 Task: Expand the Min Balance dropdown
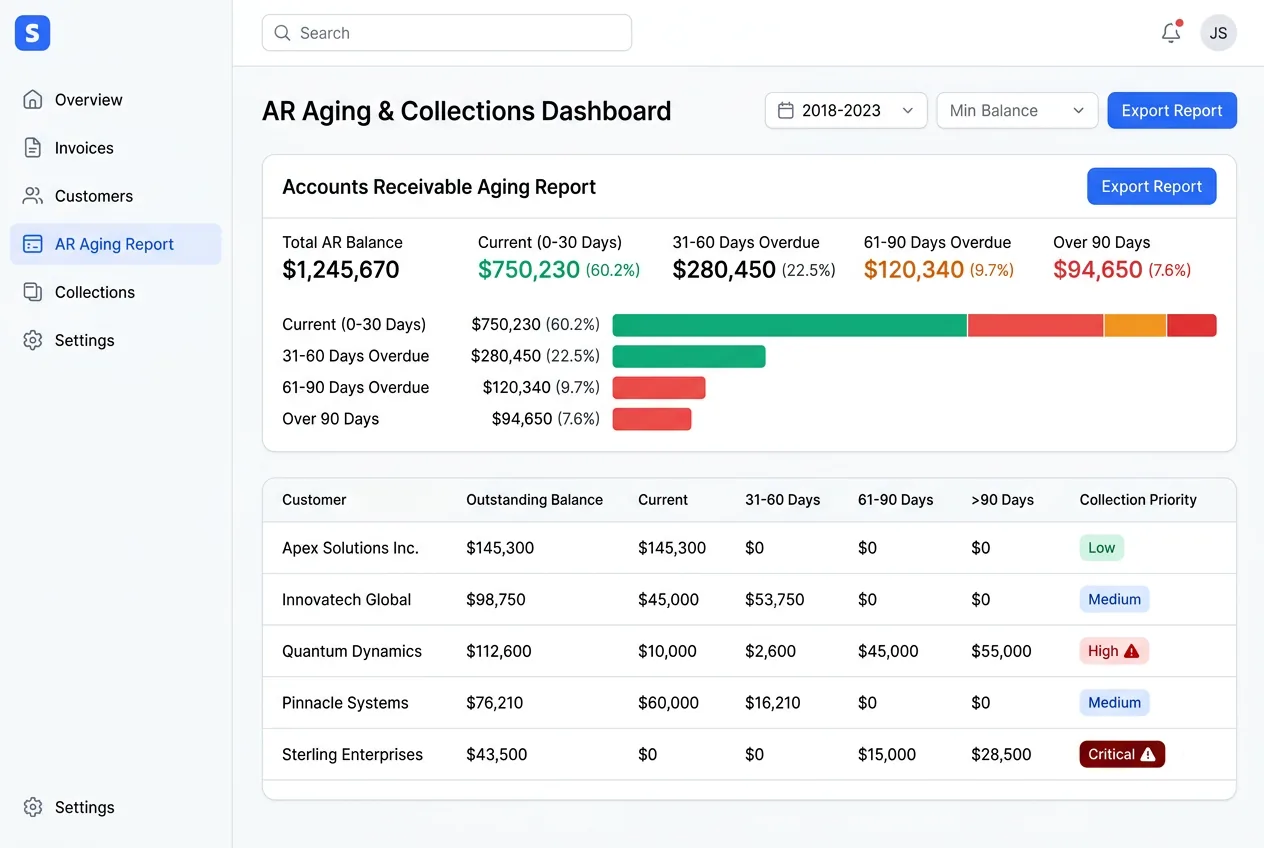point(1016,110)
